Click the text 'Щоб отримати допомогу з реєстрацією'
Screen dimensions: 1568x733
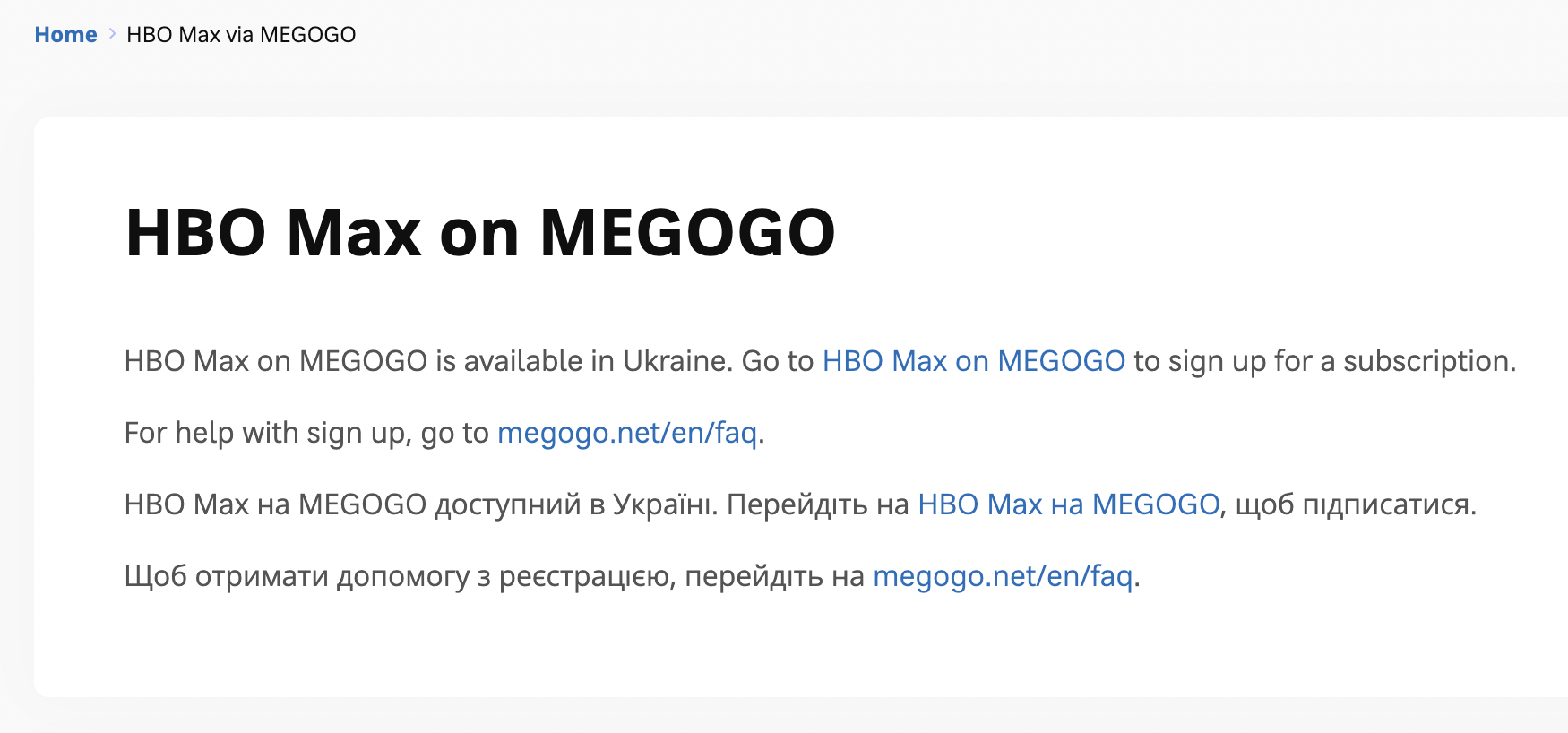pos(398,576)
